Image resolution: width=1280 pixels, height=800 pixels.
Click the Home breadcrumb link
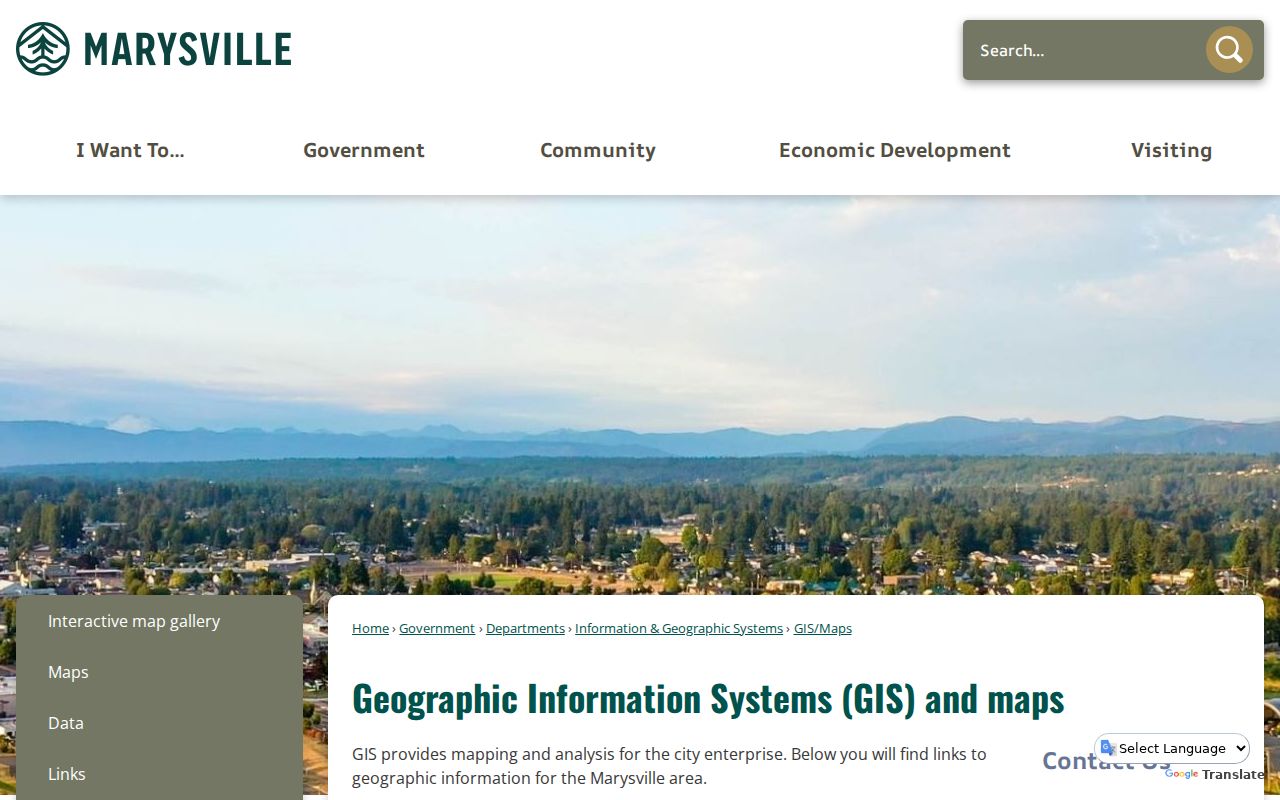point(370,628)
